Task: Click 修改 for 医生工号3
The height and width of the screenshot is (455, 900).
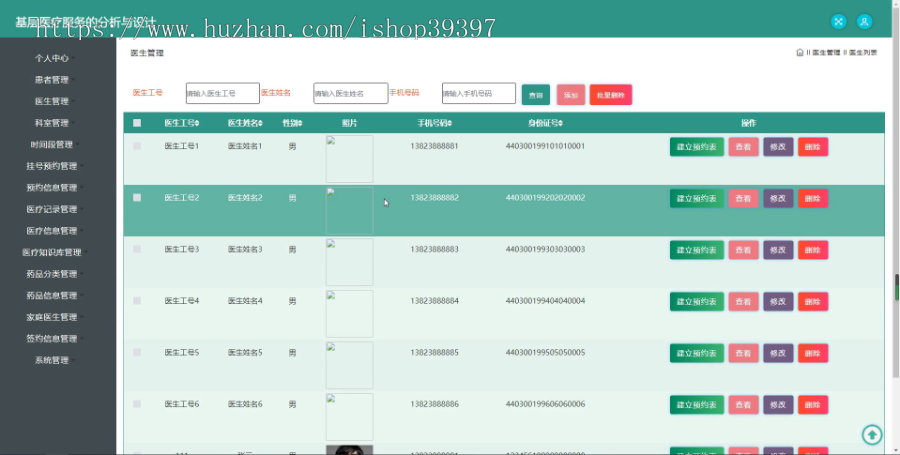Action: [x=778, y=250]
